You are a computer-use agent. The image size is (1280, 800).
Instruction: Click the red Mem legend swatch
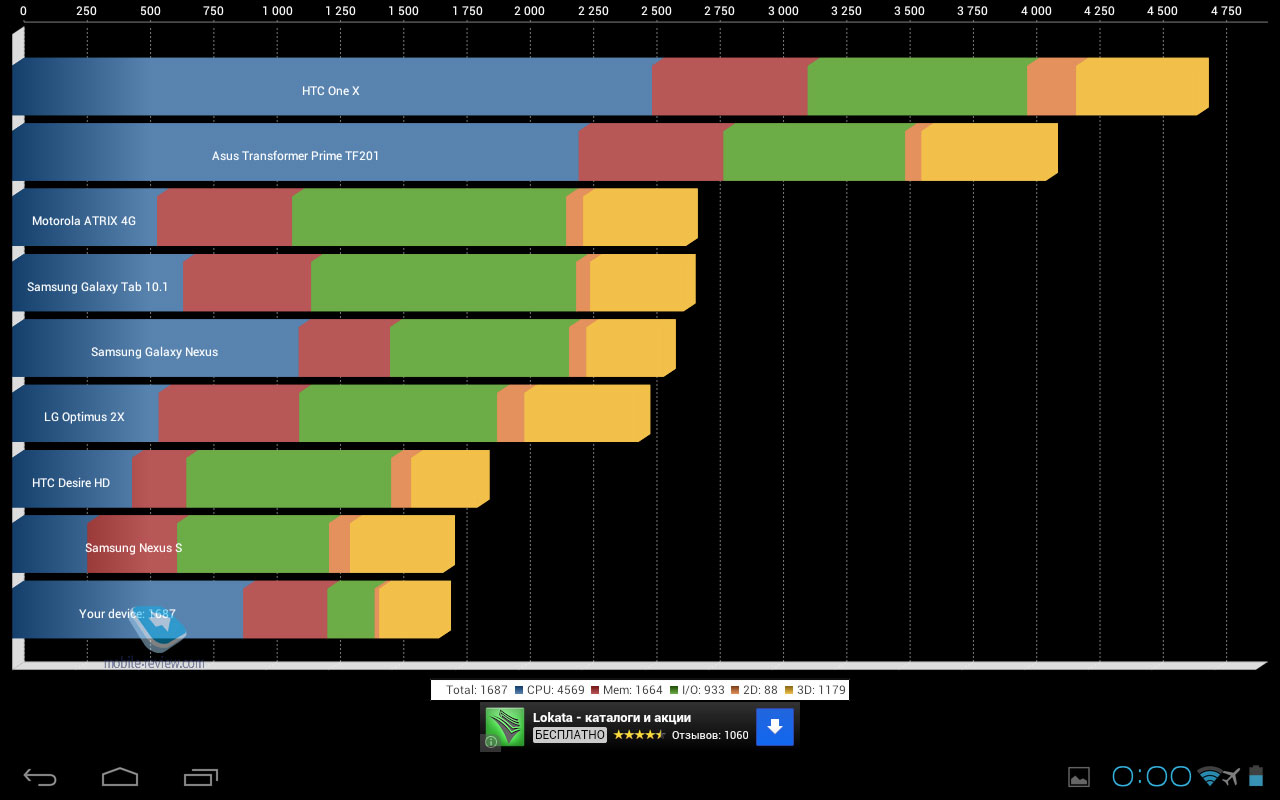(x=595, y=690)
